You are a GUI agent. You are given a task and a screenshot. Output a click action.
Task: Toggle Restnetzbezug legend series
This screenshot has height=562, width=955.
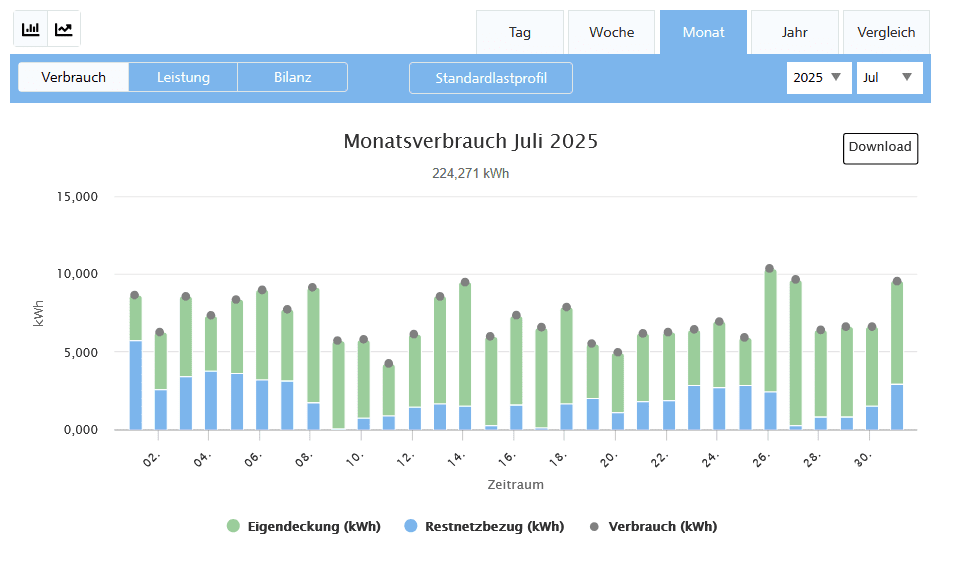[x=493, y=526]
